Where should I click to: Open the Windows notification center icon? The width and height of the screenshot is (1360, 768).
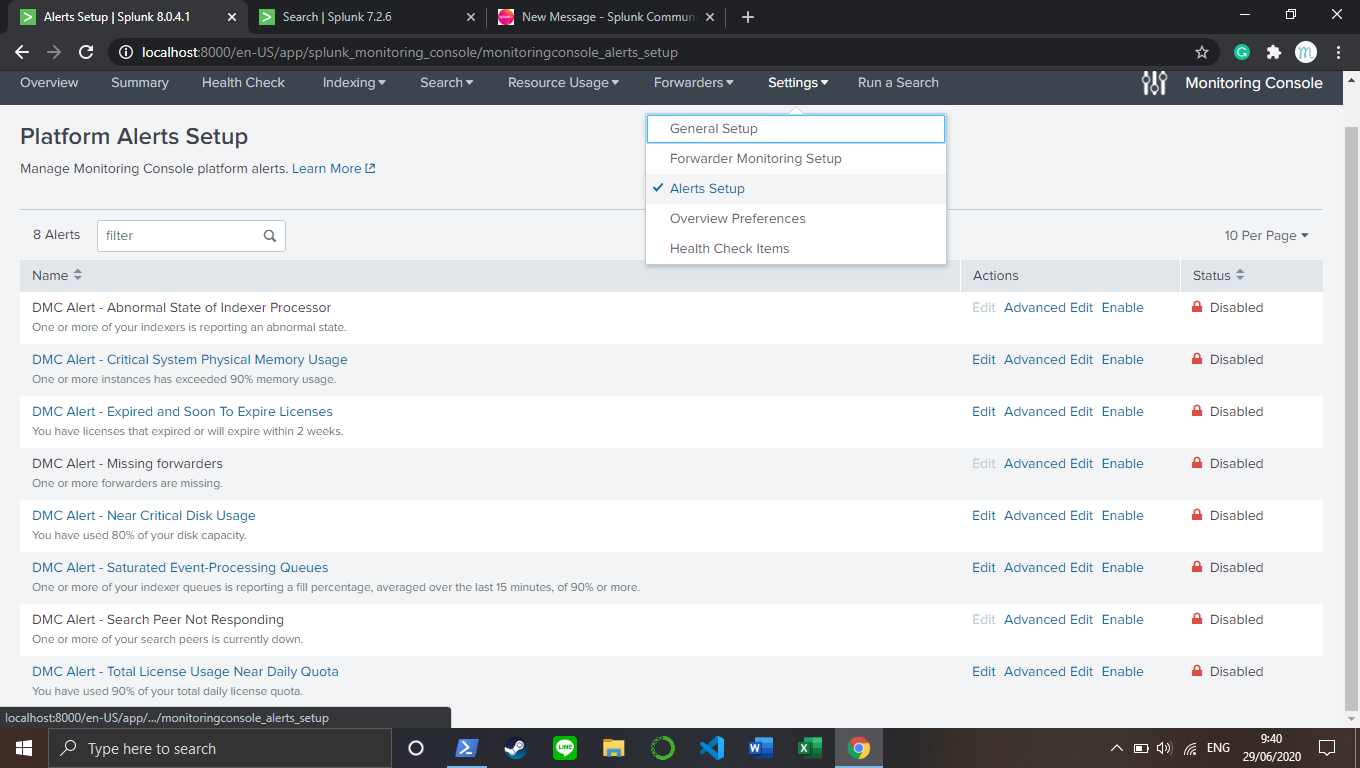point(1327,748)
